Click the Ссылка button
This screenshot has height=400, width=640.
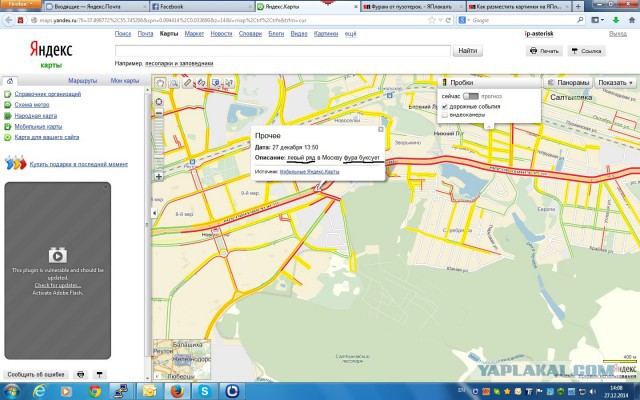(x=586, y=51)
